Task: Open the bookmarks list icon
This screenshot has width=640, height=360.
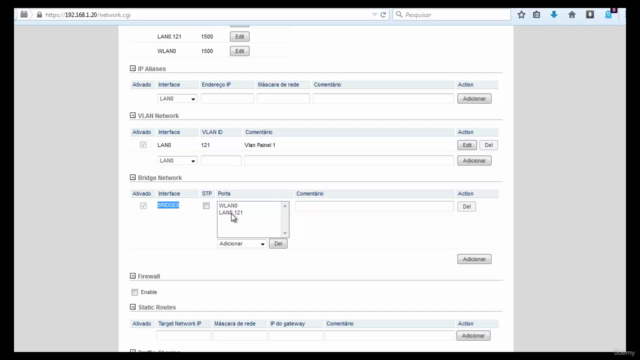Action: pyautogui.click(x=536, y=15)
